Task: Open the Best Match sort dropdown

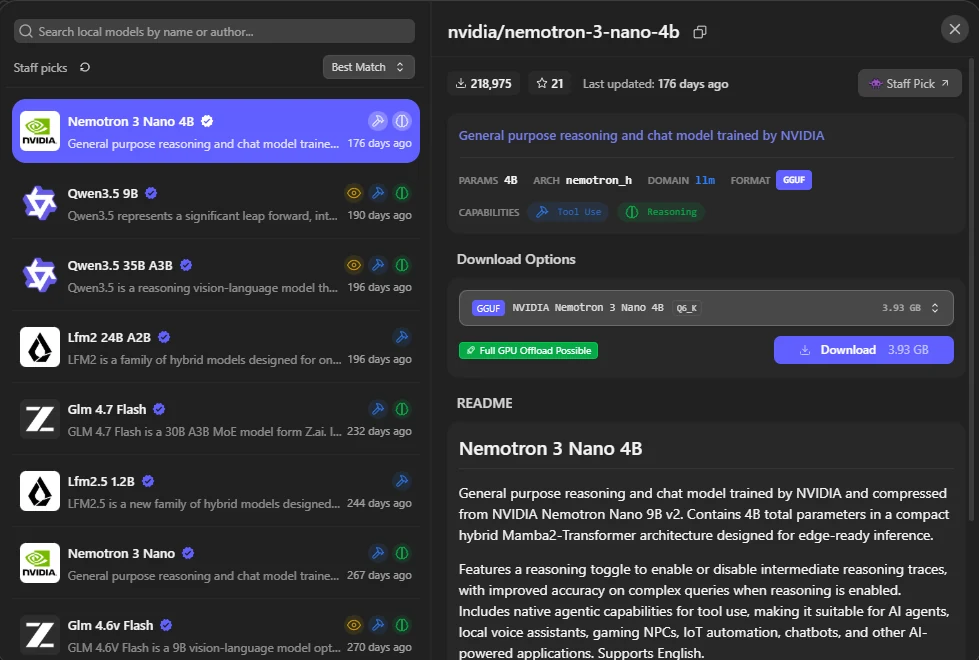Action: click(368, 67)
